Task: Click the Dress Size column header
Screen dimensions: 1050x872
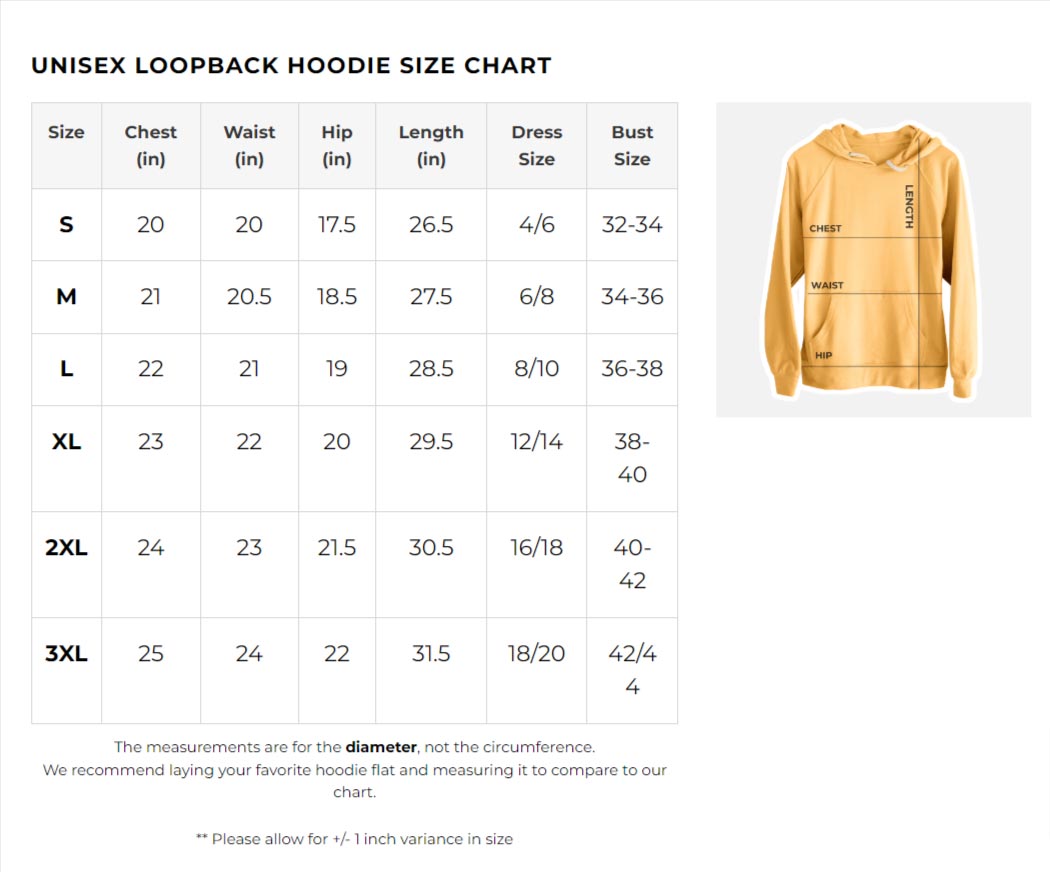Action: (536, 145)
